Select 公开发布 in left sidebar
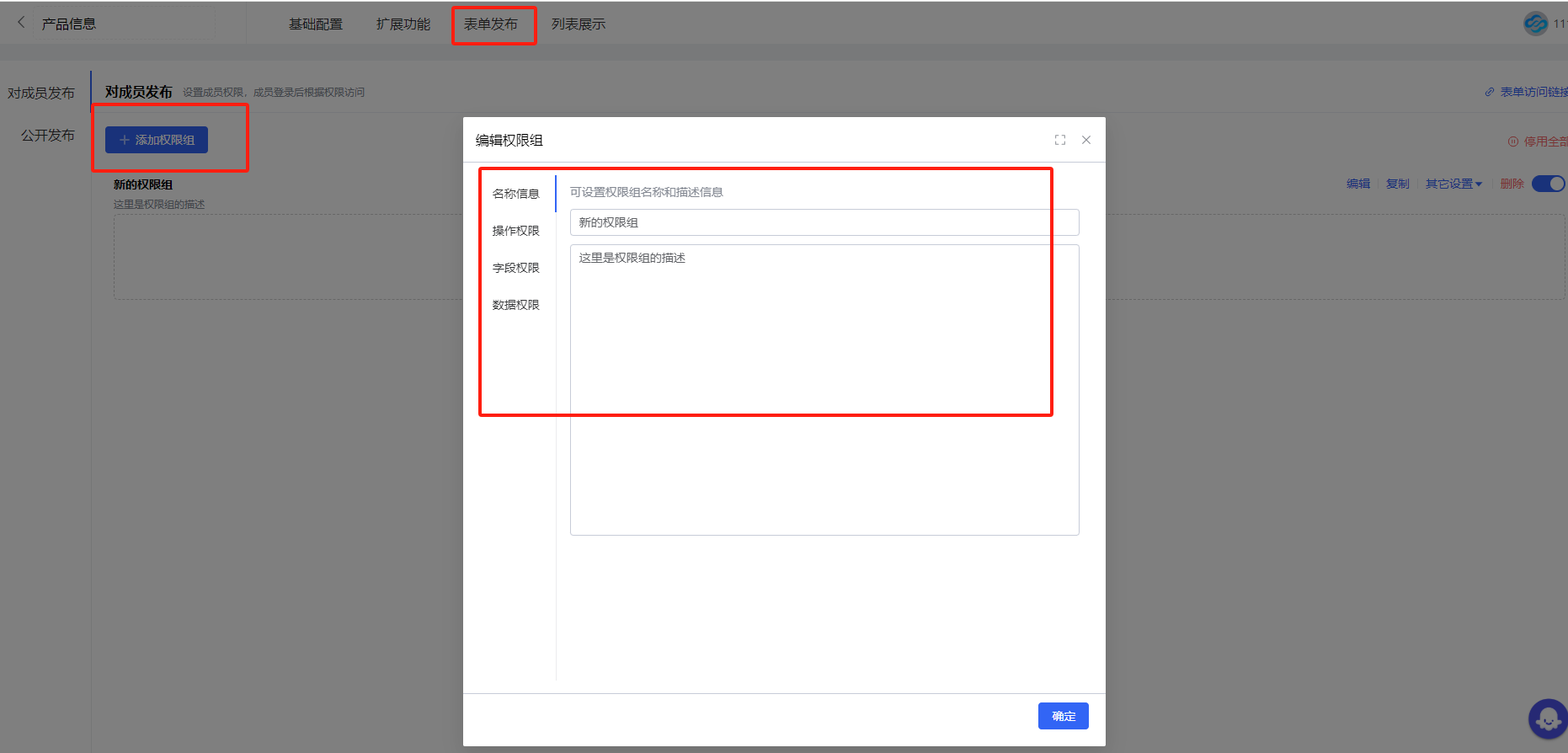This screenshot has height=753, width=1568. 47,136
